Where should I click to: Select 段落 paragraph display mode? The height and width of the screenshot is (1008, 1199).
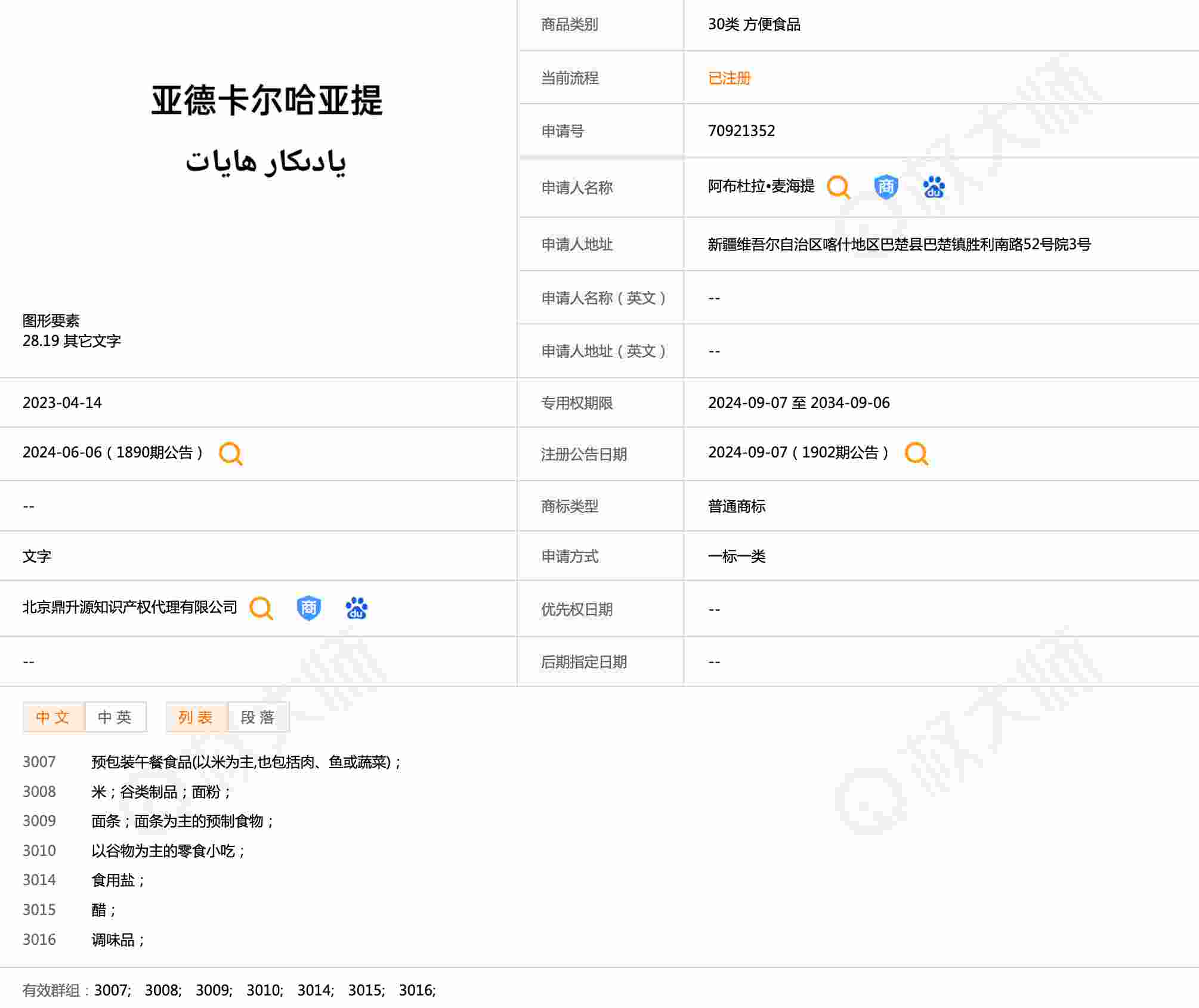(x=258, y=717)
